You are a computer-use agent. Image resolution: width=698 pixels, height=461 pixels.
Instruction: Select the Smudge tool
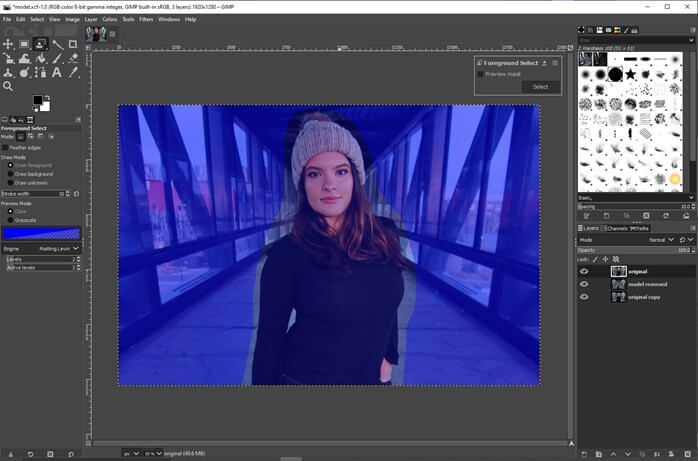pyautogui.click(x=24, y=73)
